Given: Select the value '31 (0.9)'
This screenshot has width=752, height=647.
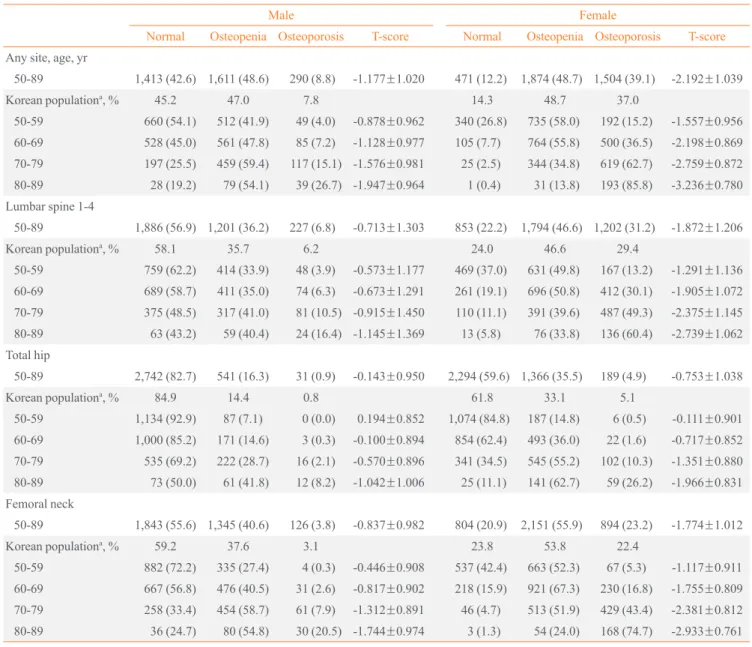Looking at the screenshot, I should point(316,376).
